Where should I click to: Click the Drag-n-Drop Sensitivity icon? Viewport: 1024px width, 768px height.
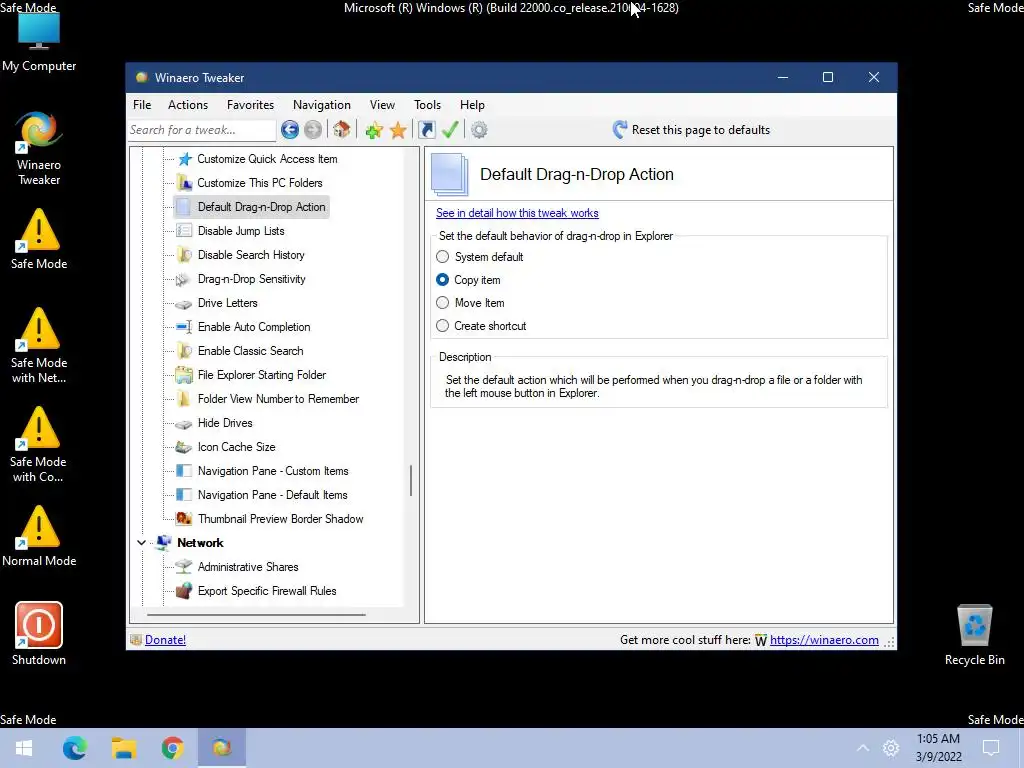click(x=183, y=280)
